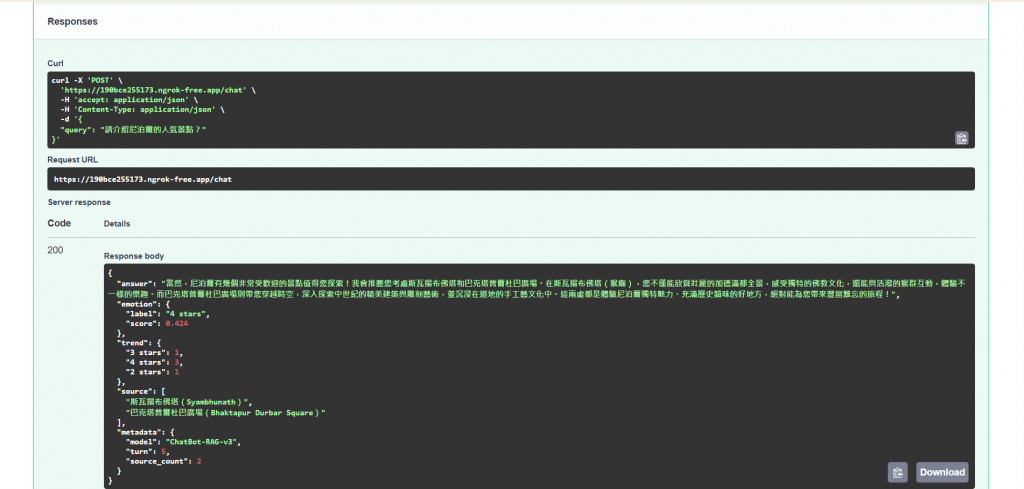1024x489 pixels.
Task: Click the "source" key in the response
Action: (136, 391)
